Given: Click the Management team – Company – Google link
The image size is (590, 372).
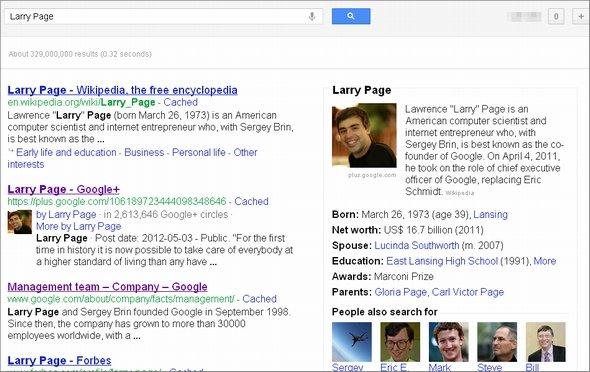Looking at the screenshot, I should pos(107,287).
